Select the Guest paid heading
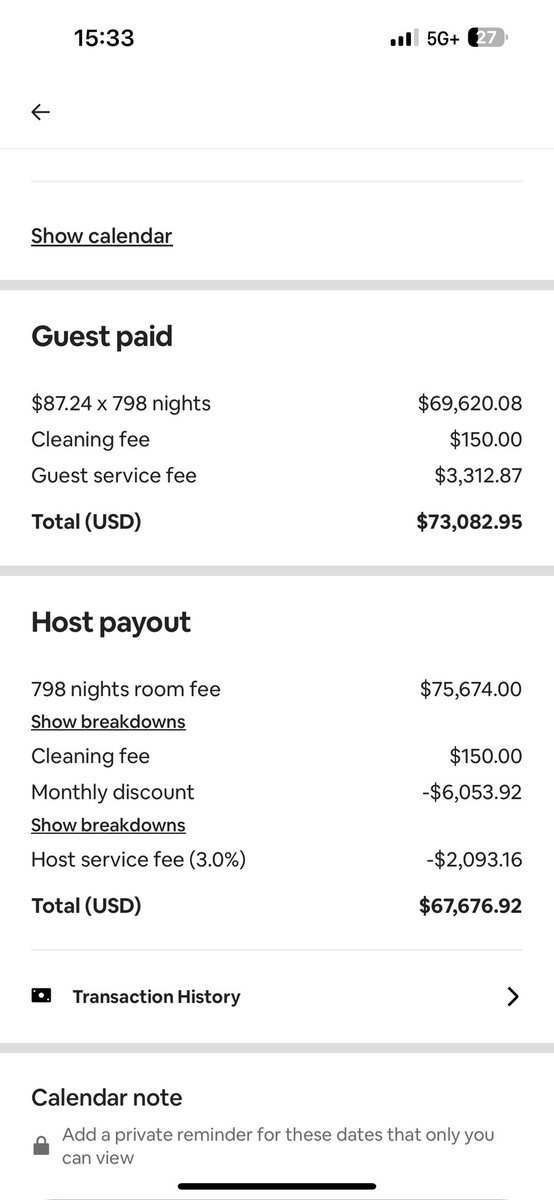554x1200 pixels. 102,336
